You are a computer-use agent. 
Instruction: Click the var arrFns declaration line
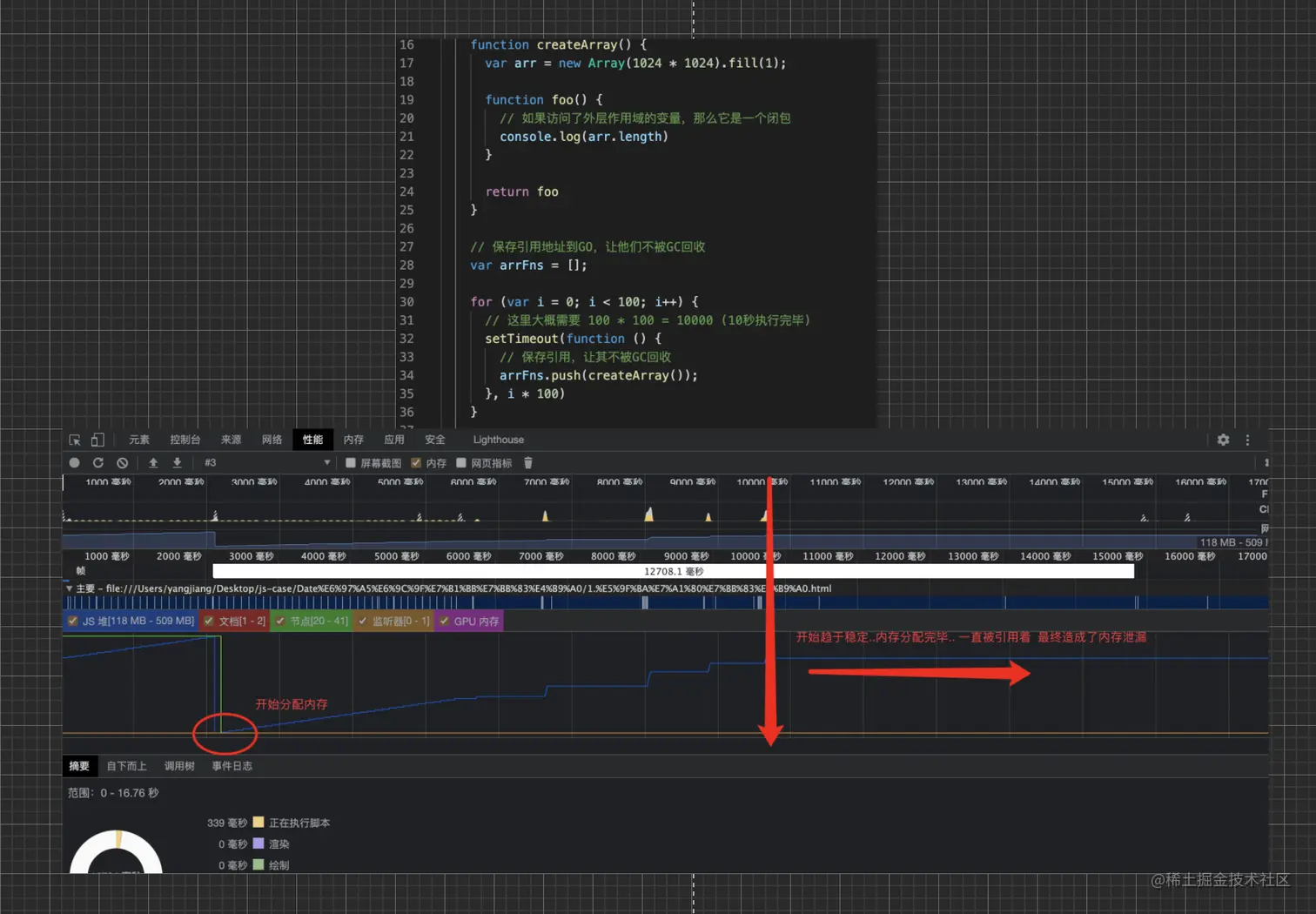[528, 265]
